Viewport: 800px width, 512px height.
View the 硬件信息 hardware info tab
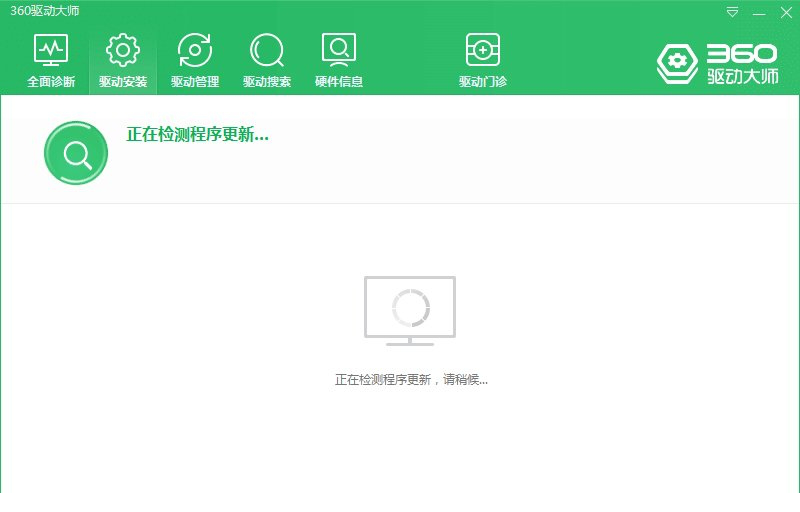pos(339,60)
